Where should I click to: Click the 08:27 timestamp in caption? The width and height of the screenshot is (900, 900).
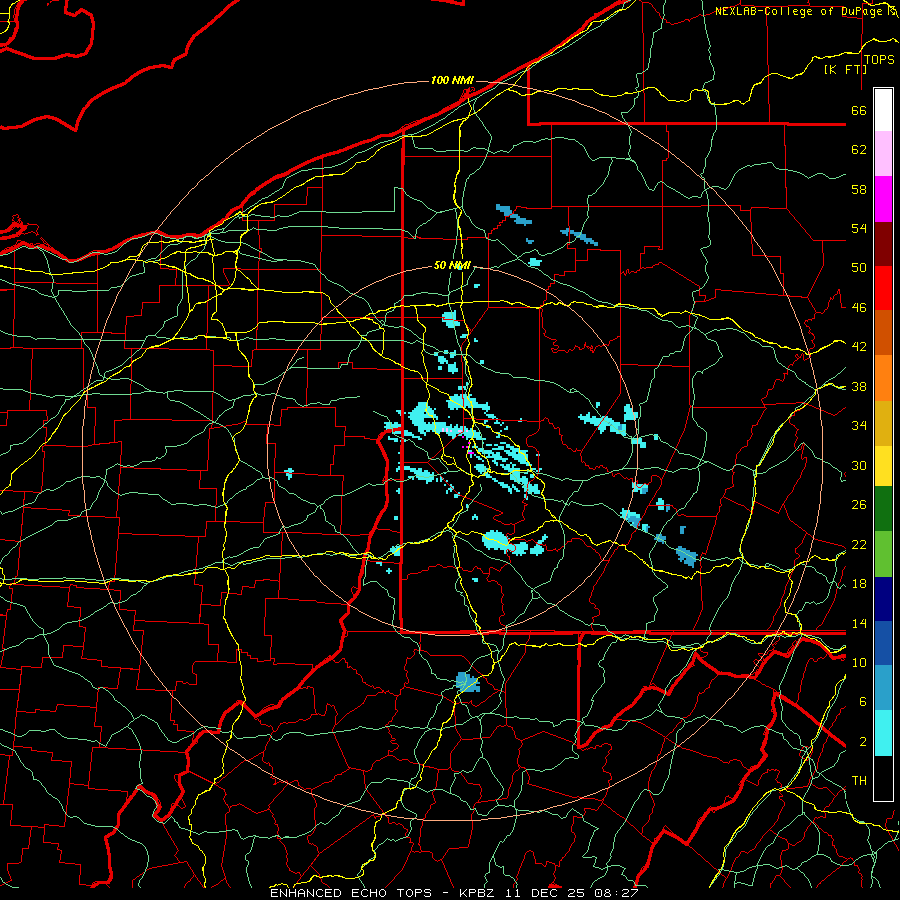pyautogui.click(x=617, y=893)
